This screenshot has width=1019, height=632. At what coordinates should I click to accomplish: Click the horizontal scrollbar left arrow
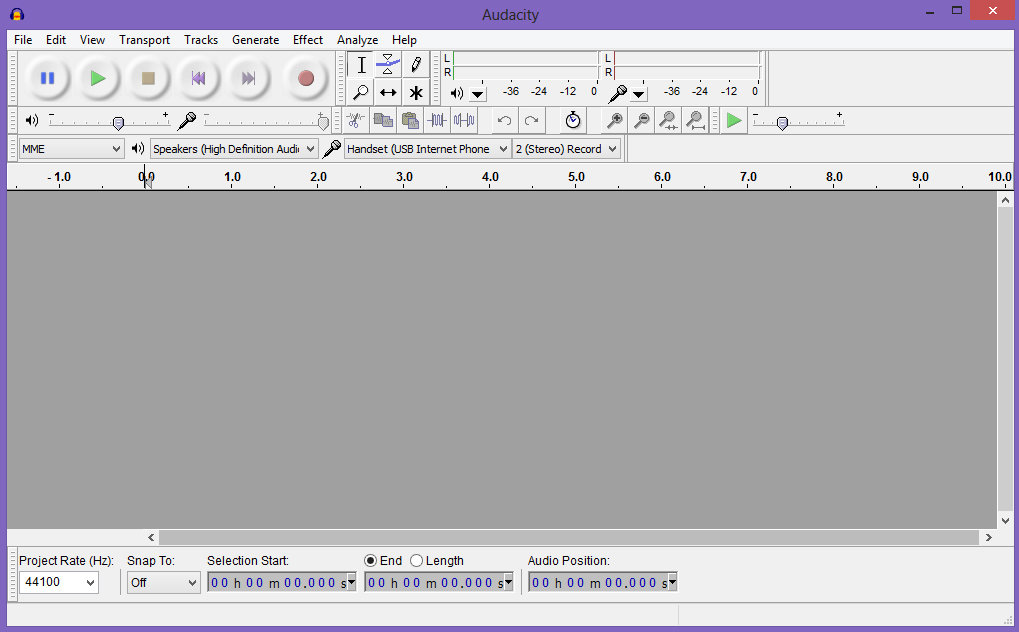coord(151,537)
